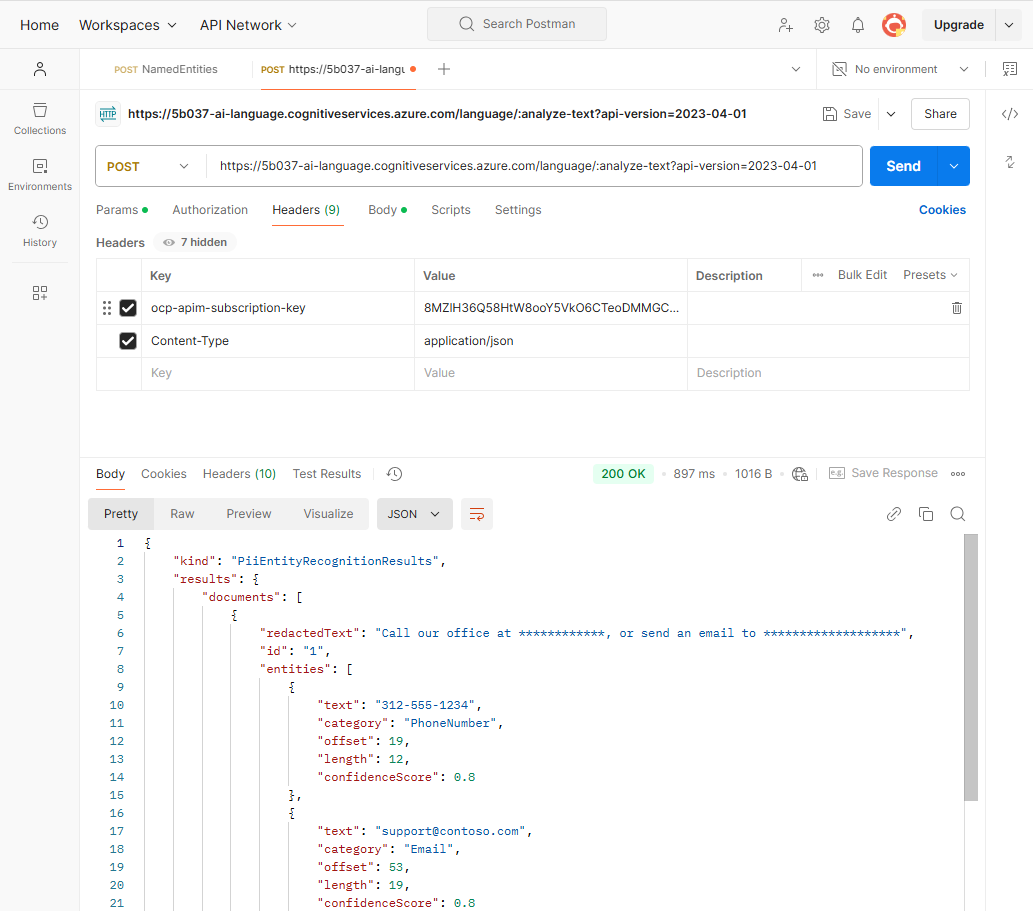
Task: Click the invite collaborators icon
Action: click(x=785, y=25)
